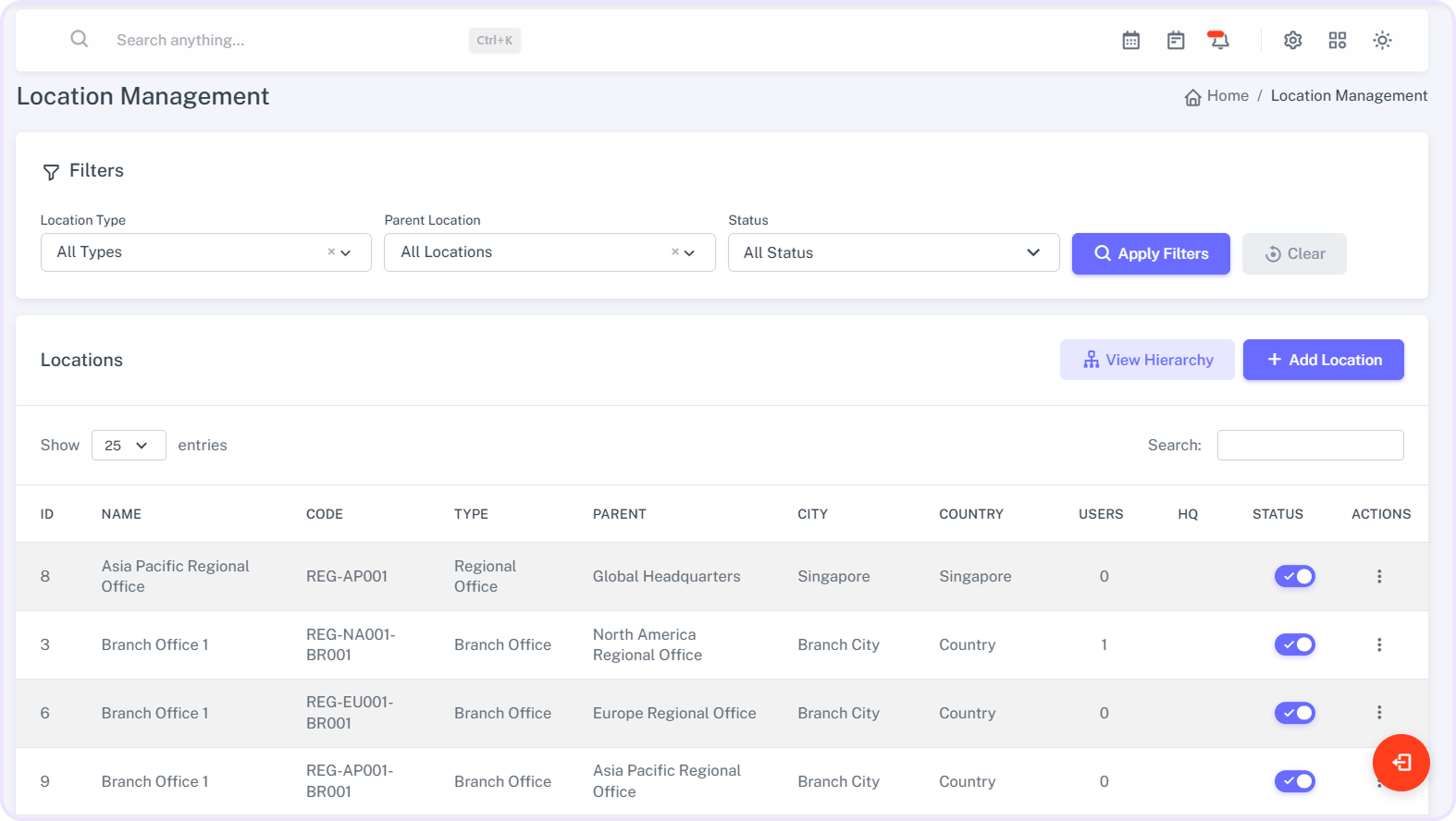Open the schedule icon beside the calendar

[1175, 41]
